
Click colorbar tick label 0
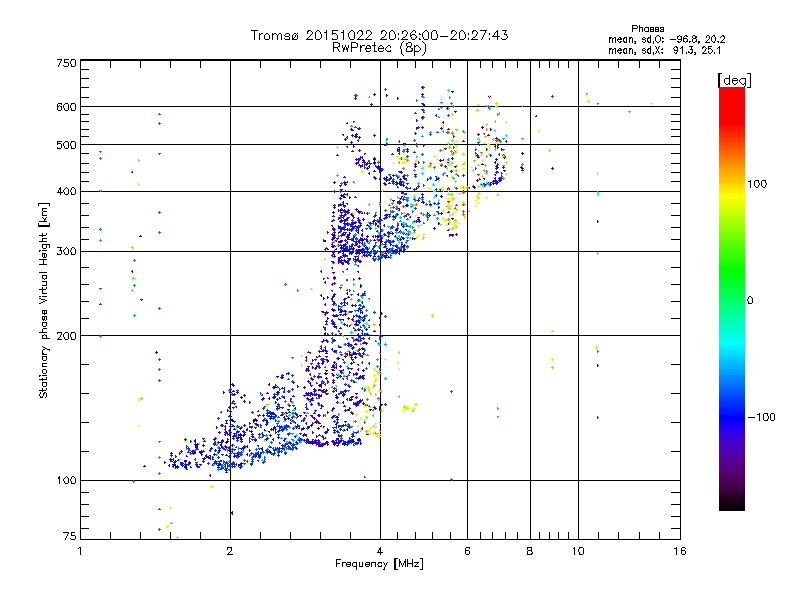(750, 301)
